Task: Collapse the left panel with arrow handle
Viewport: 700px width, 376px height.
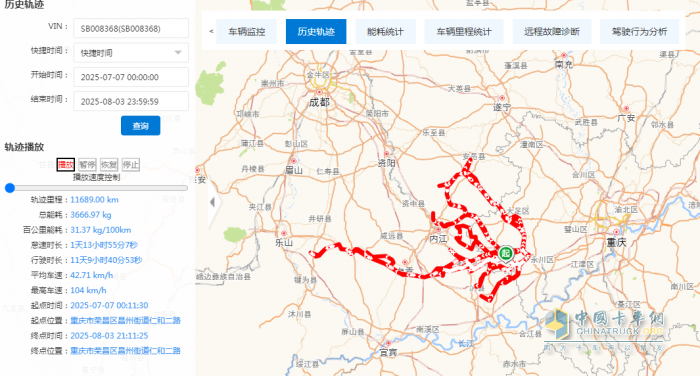Action: pos(212,202)
